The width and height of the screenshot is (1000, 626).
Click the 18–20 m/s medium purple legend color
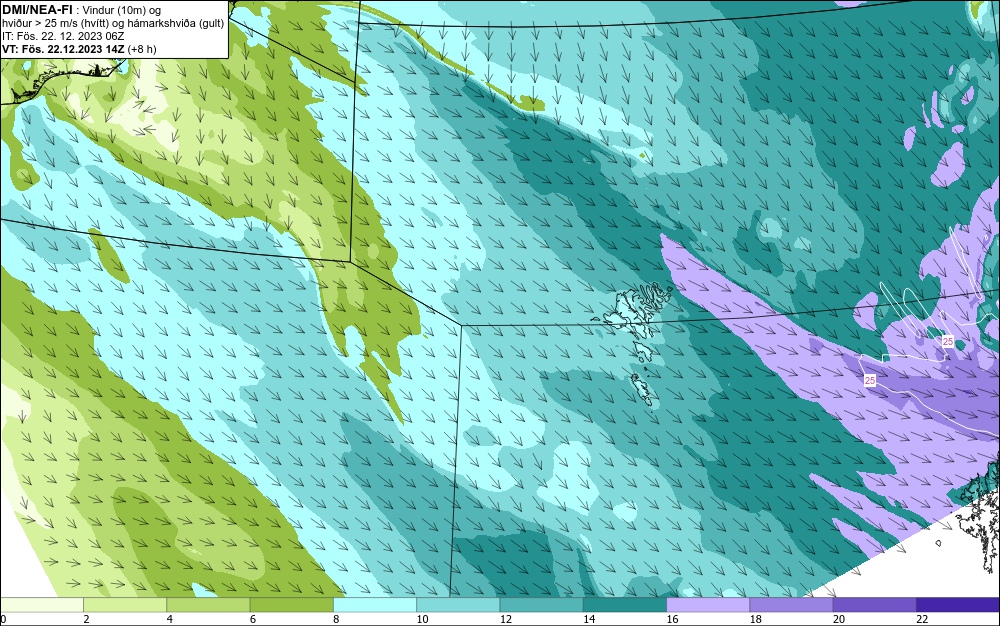(791, 604)
